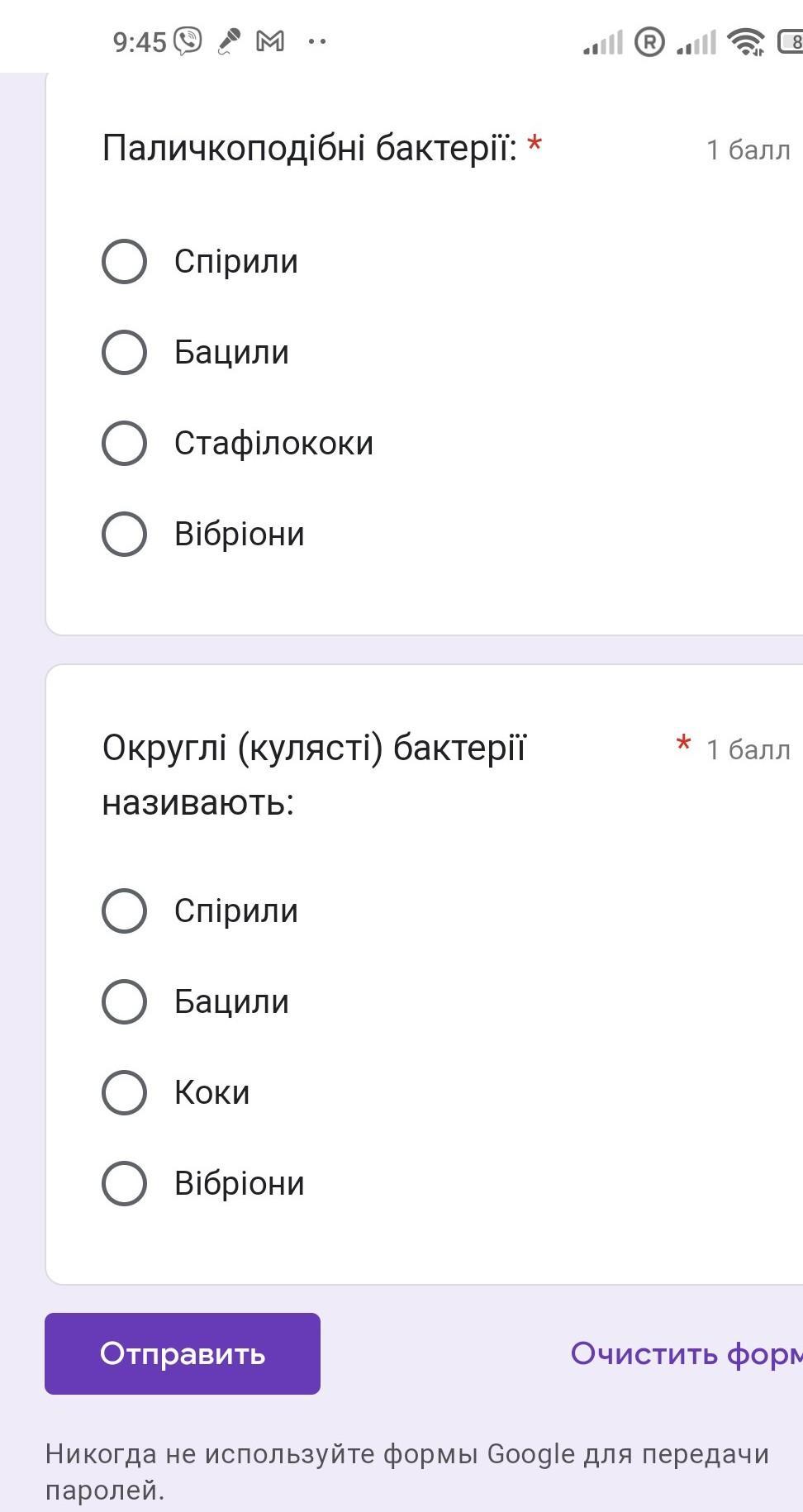803x1512 pixels.
Task: Select Бацили for rod-shaped bacteria question
Action: pos(125,352)
